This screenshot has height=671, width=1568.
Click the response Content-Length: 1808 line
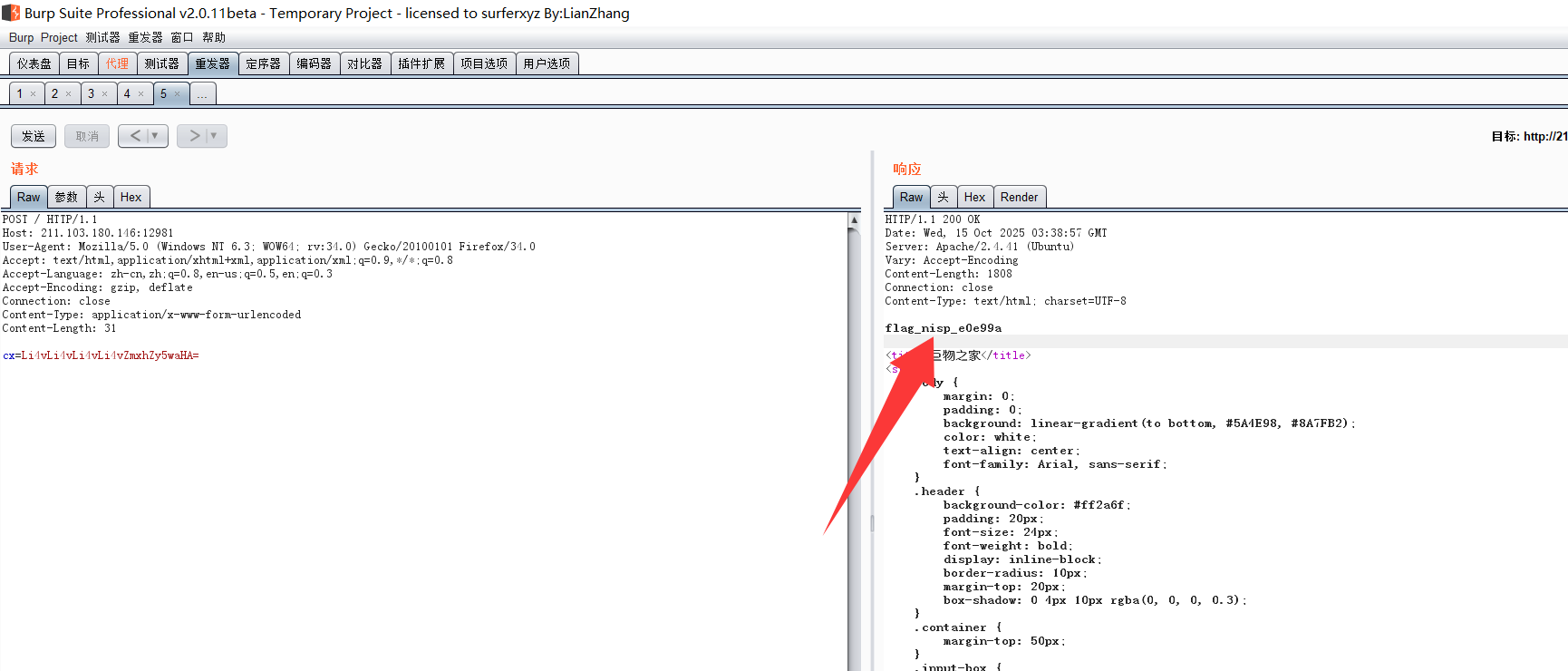coord(949,274)
